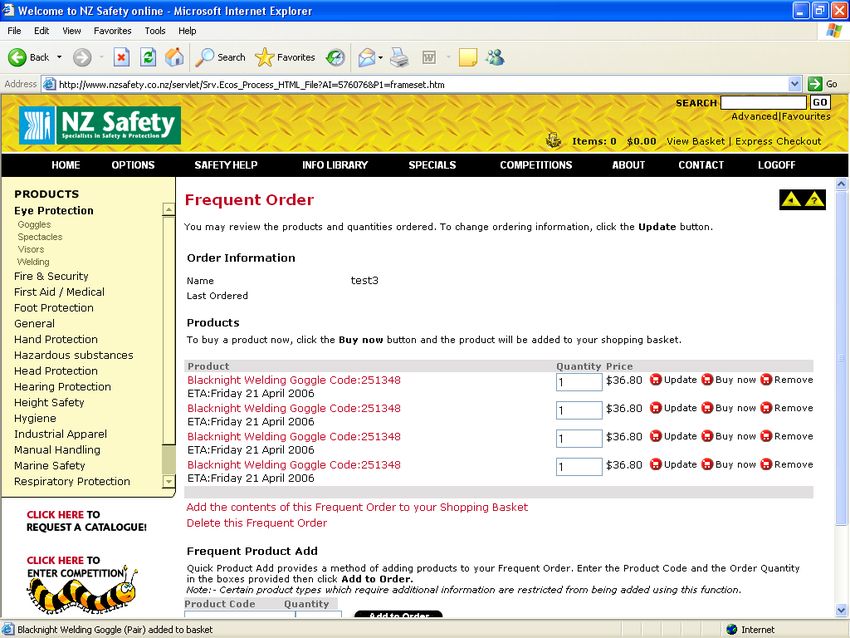The width and height of the screenshot is (850, 638).
Task: Open the File menu
Action: tap(14, 31)
